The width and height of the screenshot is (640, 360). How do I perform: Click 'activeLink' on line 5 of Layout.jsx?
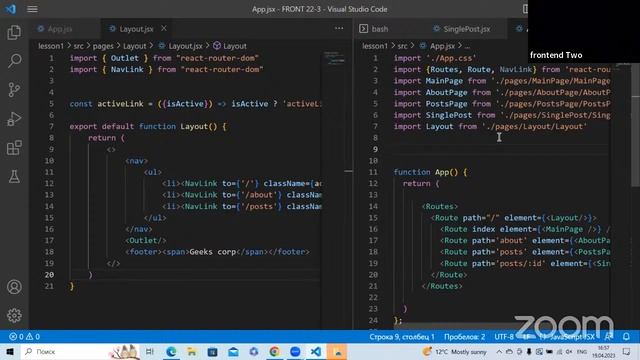120,104
